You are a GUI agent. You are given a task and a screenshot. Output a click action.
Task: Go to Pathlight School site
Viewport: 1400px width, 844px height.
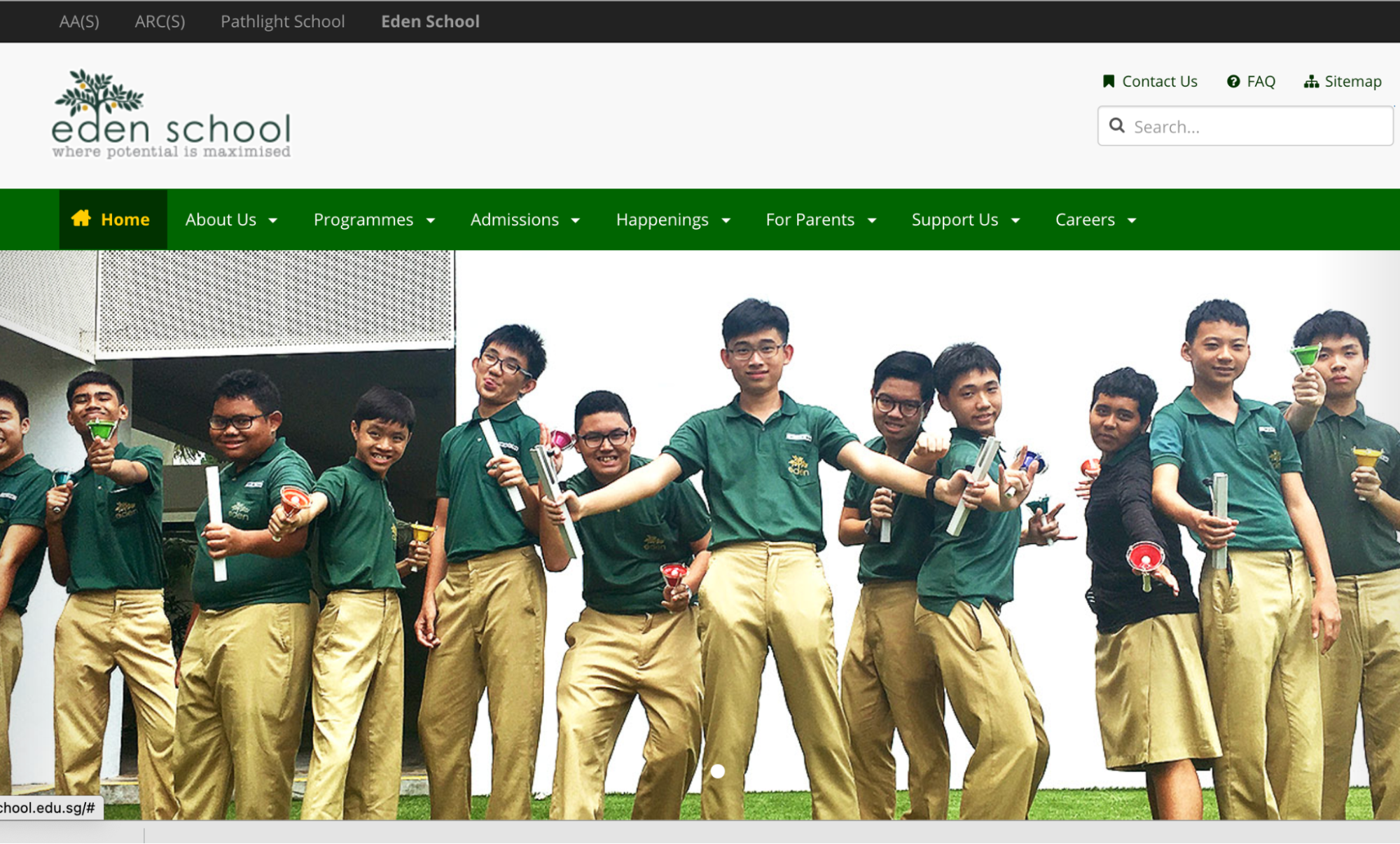[x=282, y=22]
